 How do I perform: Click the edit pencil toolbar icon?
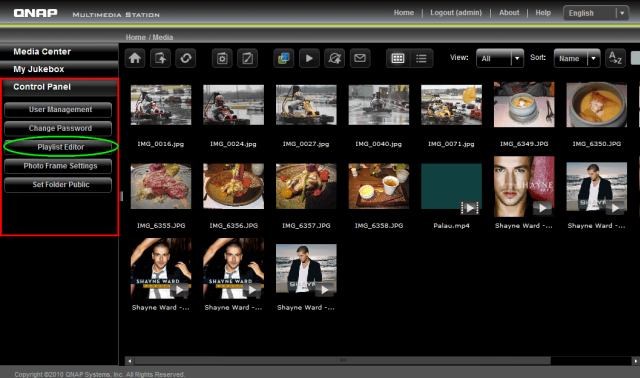tap(247, 58)
